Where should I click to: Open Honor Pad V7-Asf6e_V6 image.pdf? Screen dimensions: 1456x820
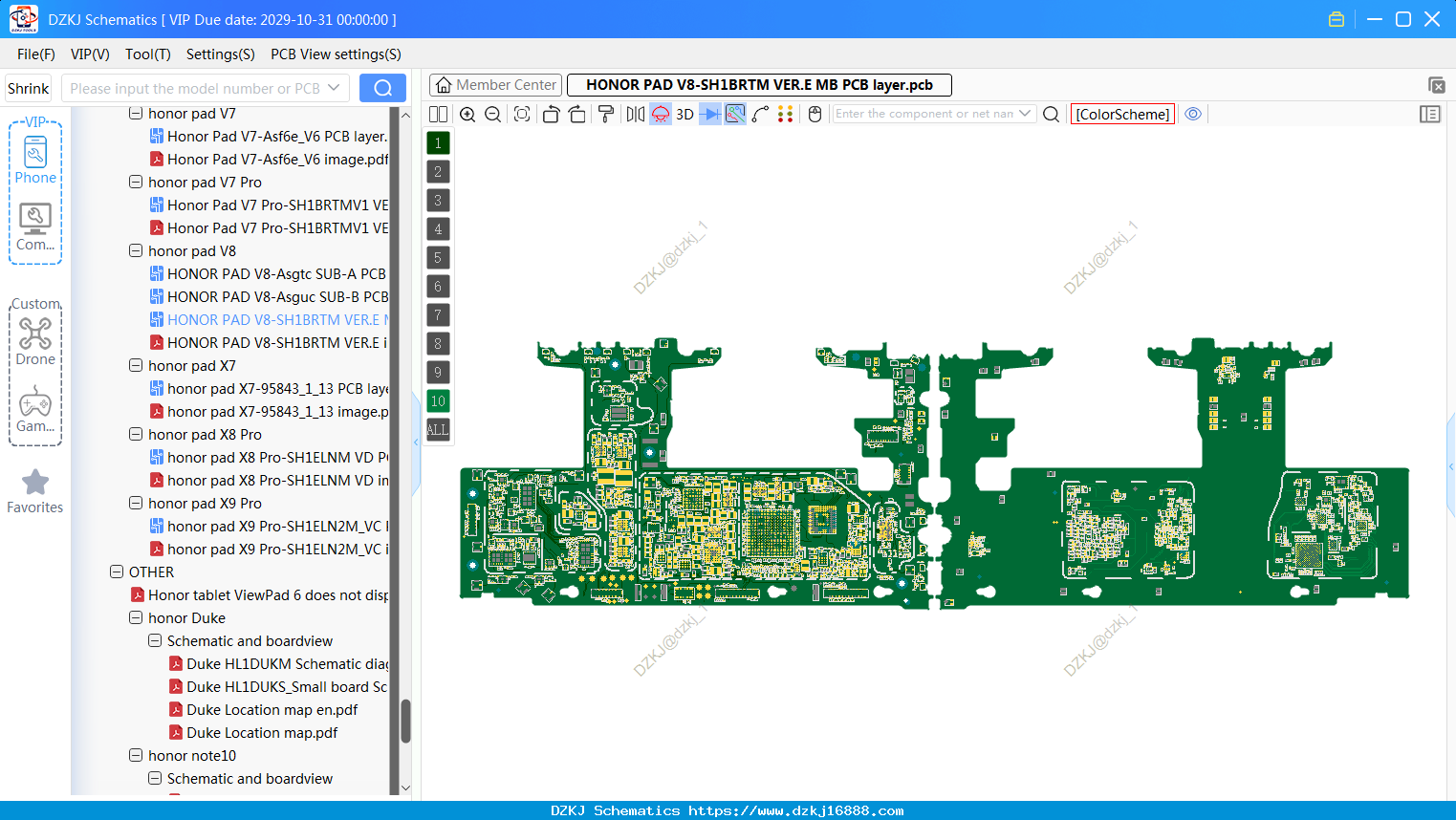269,159
